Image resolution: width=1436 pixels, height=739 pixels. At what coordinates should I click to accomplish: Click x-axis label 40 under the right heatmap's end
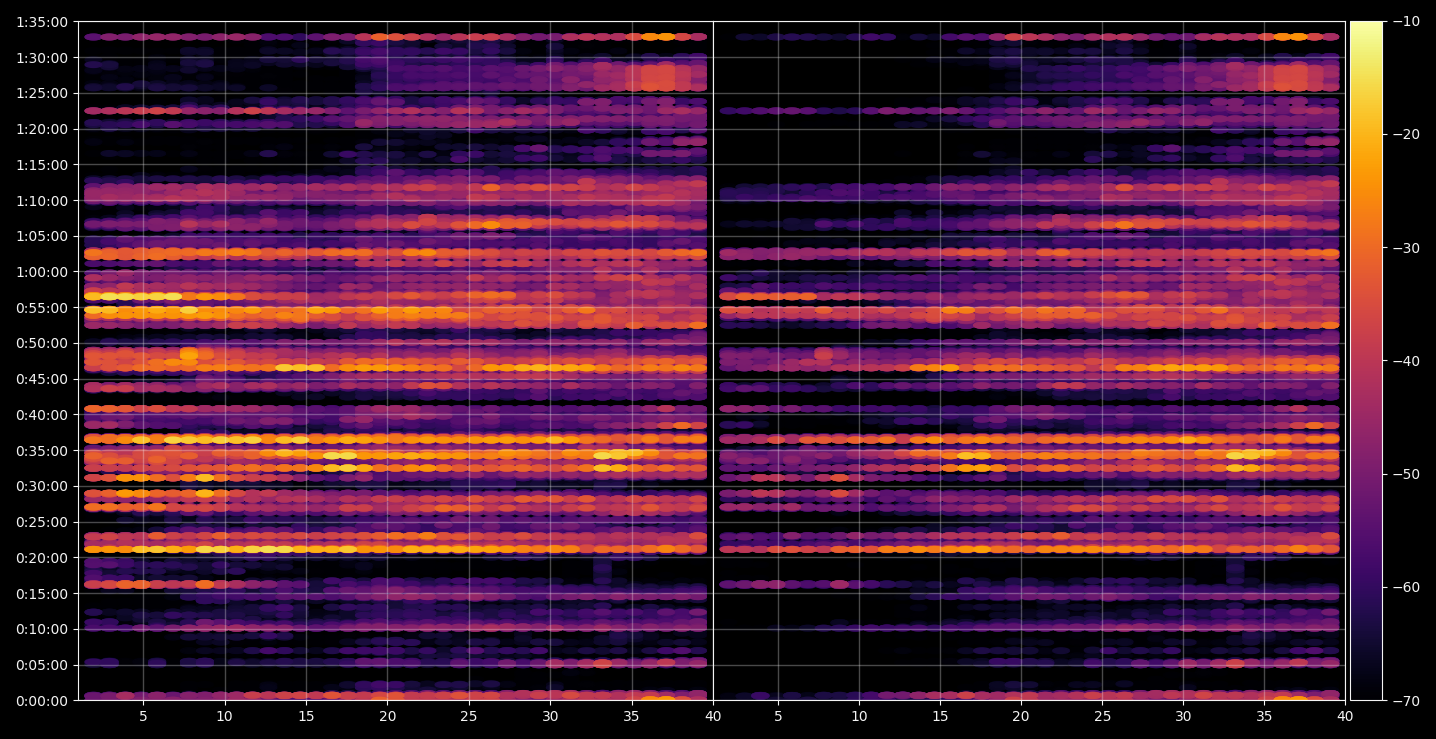[1345, 716]
